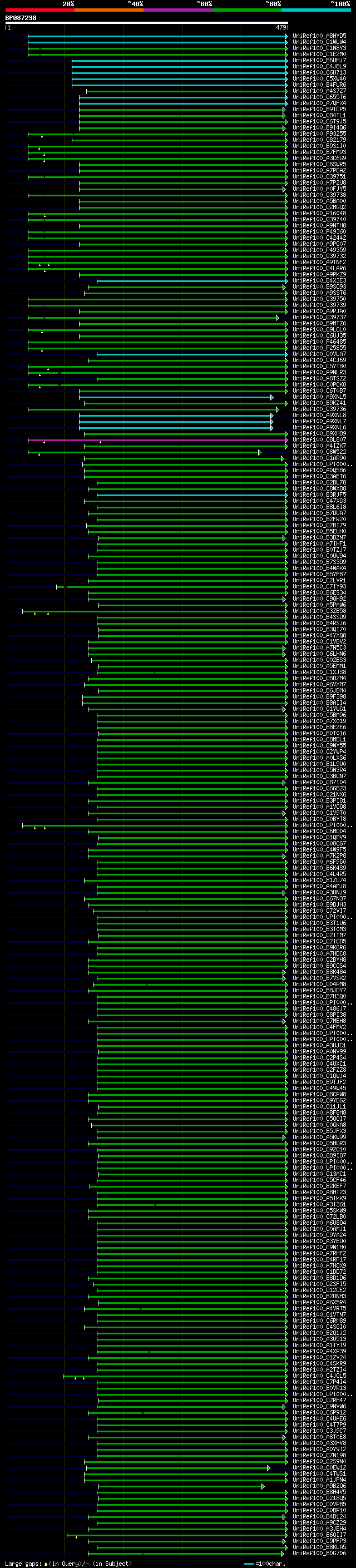The width and height of the screenshot is (356, 1568).
Task: Select the UniRef100_B6UHJ7 label
Action: click(319, 60)
